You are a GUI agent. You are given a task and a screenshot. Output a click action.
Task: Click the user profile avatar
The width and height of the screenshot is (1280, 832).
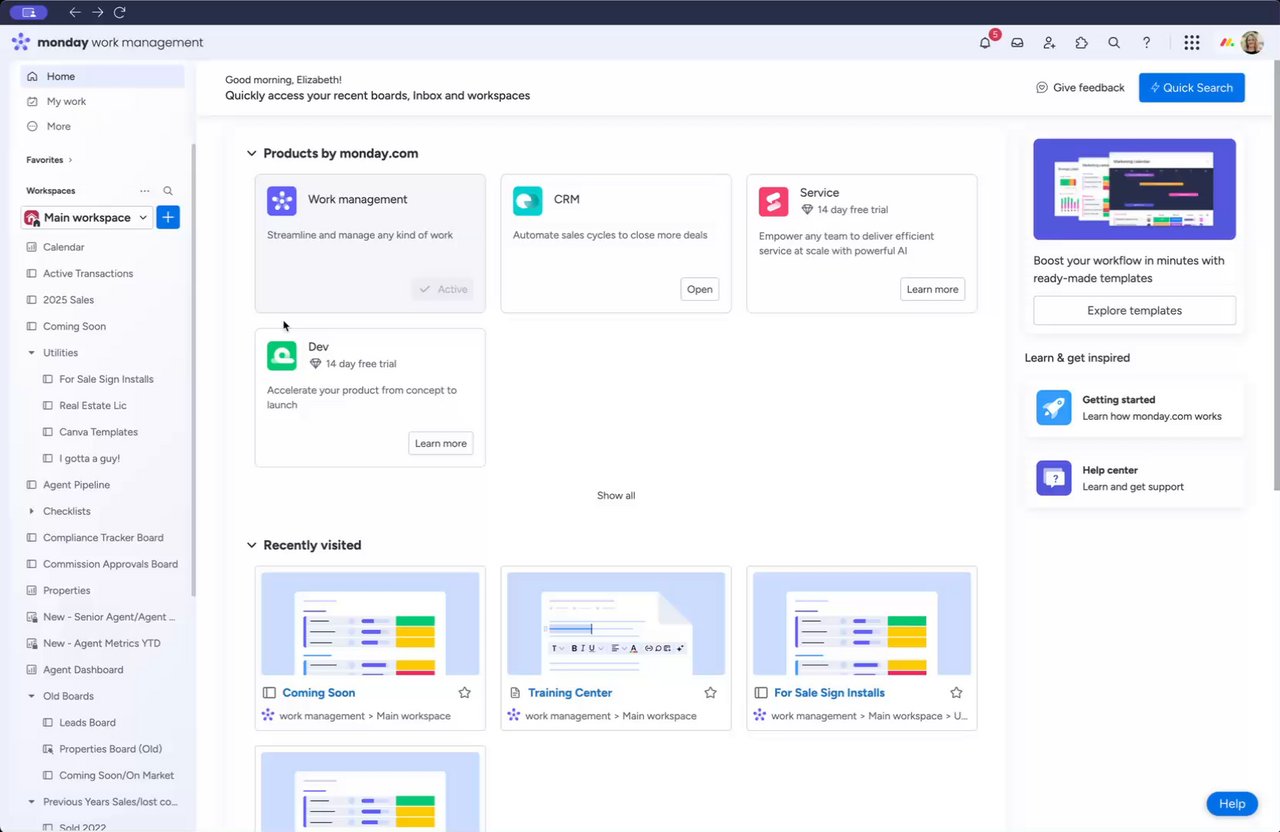tap(1252, 42)
